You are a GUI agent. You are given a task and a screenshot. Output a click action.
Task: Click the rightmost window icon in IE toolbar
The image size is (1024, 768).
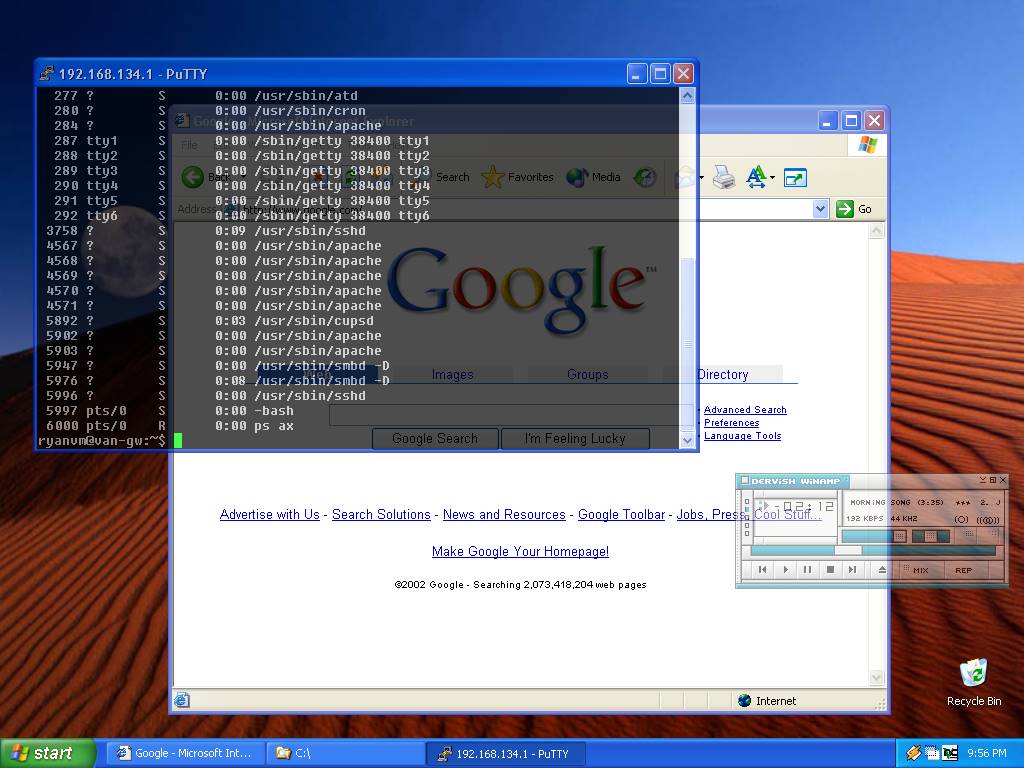(x=795, y=178)
